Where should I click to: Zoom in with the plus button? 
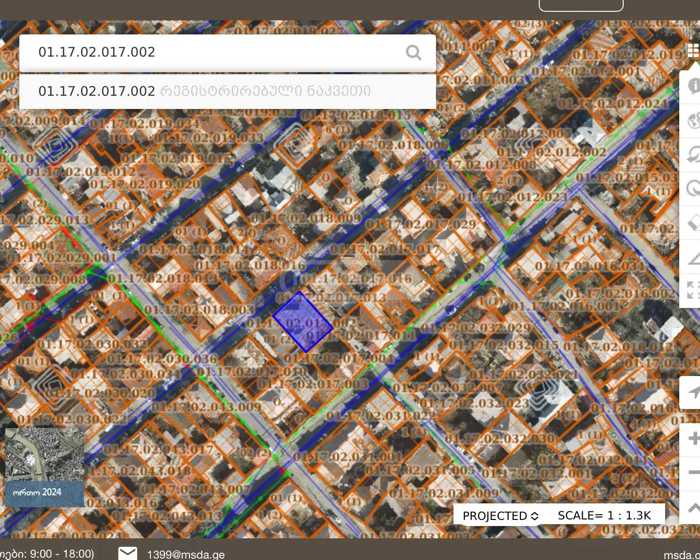coord(693,439)
